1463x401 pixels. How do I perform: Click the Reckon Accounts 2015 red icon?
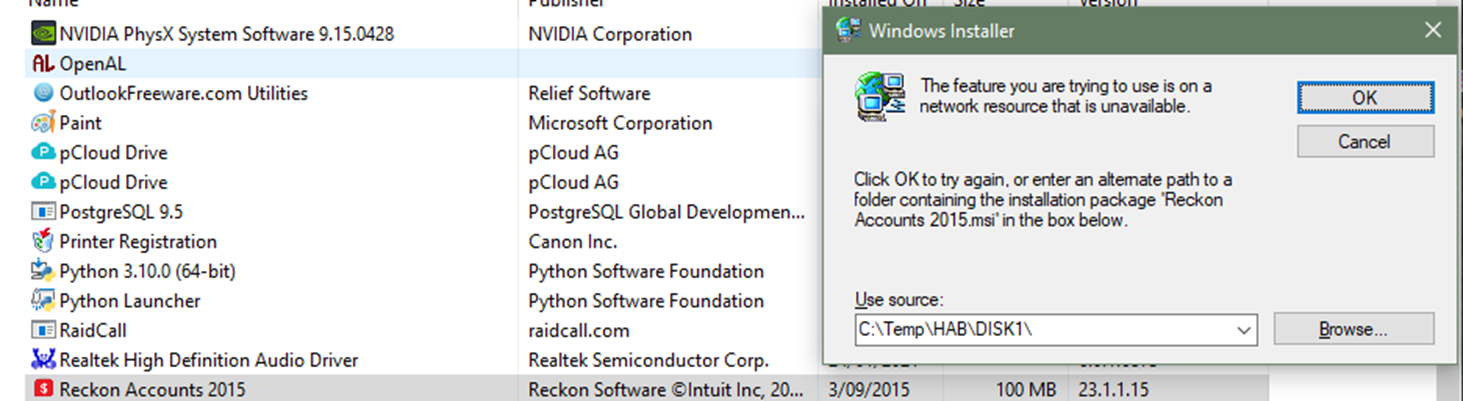click(x=43, y=389)
